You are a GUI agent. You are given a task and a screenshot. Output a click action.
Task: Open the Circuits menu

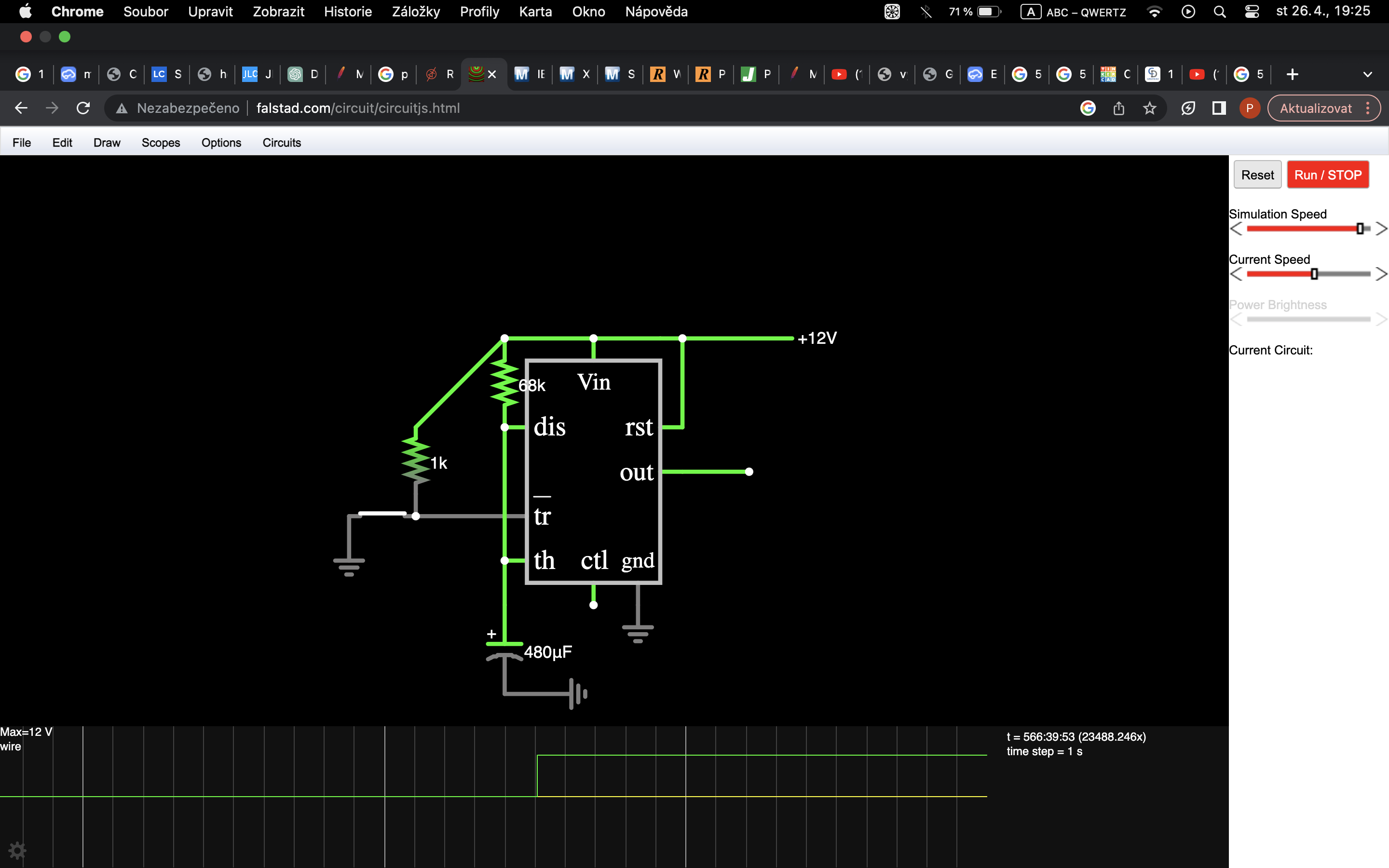tap(280, 142)
